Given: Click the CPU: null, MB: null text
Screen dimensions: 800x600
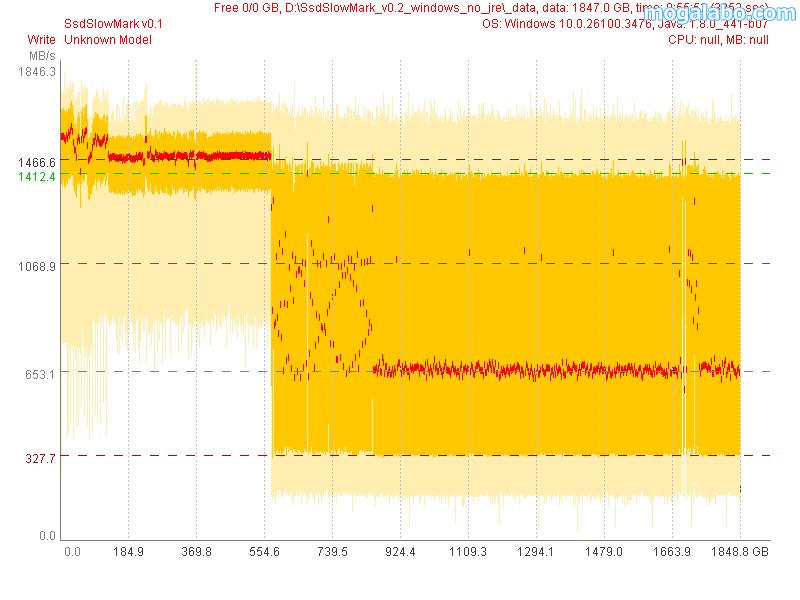Looking at the screenshot, I should pyautogui.click(x=718, y=40).
